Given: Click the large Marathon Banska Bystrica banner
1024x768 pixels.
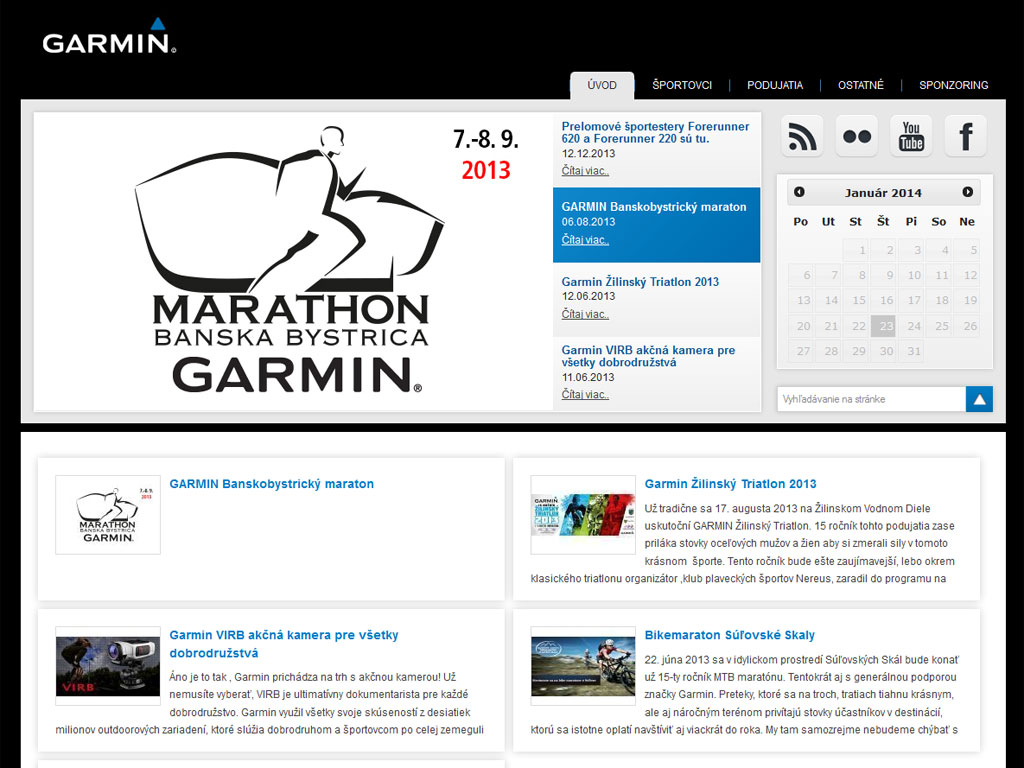Looking at the screenshot, I should 293,261.
